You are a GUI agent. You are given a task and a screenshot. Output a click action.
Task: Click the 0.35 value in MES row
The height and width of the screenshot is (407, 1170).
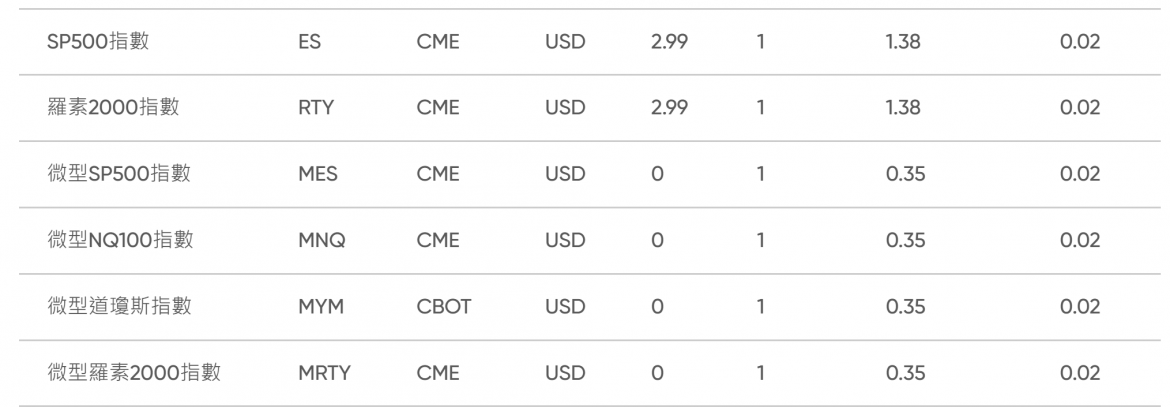coord(905,175)
